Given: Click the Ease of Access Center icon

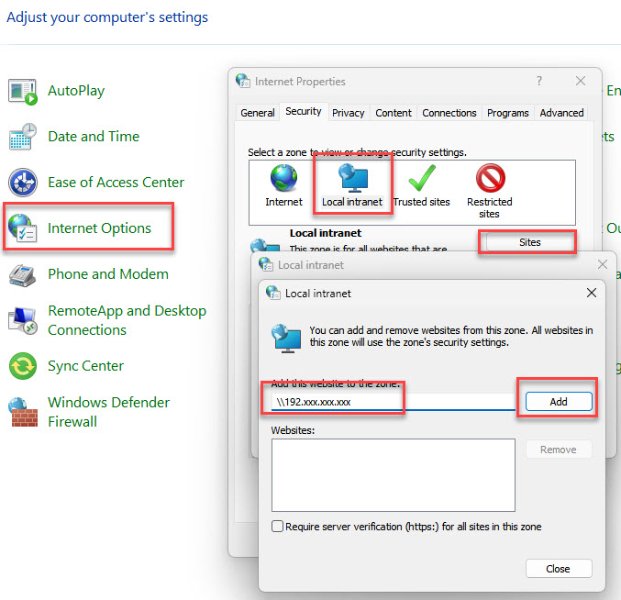Looking at the screenshot, I should [x=22, y=183].
